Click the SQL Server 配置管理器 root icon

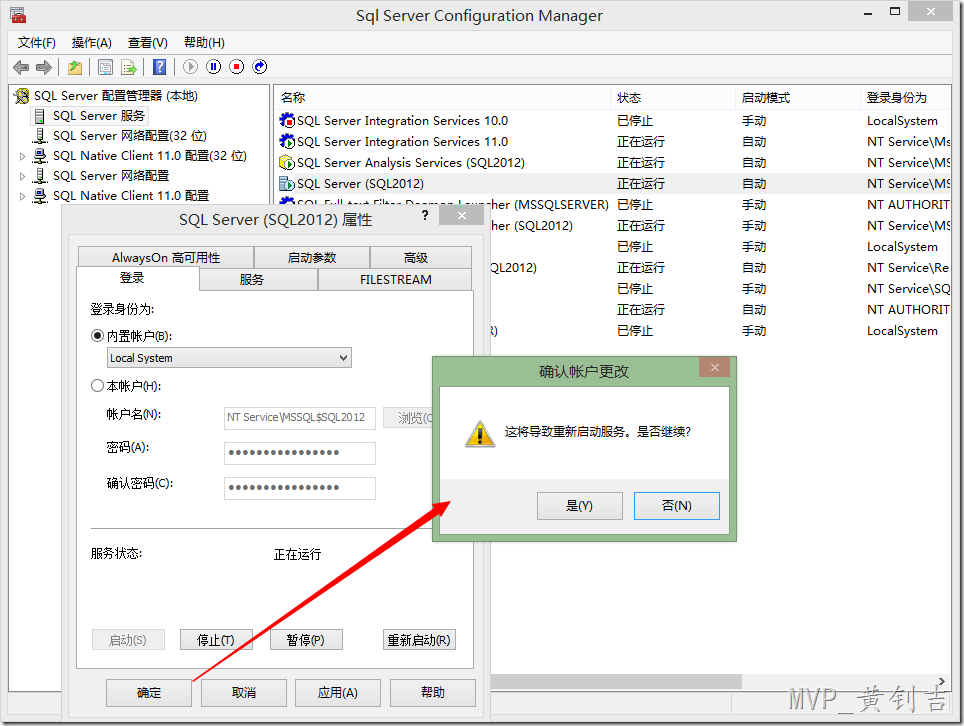pos(22,96)
